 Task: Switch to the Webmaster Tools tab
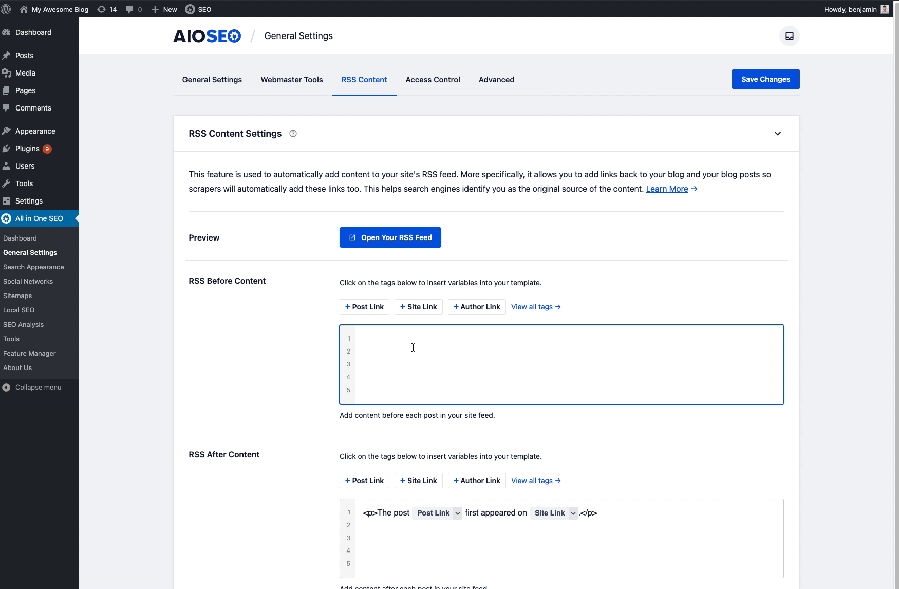[292, 80]
